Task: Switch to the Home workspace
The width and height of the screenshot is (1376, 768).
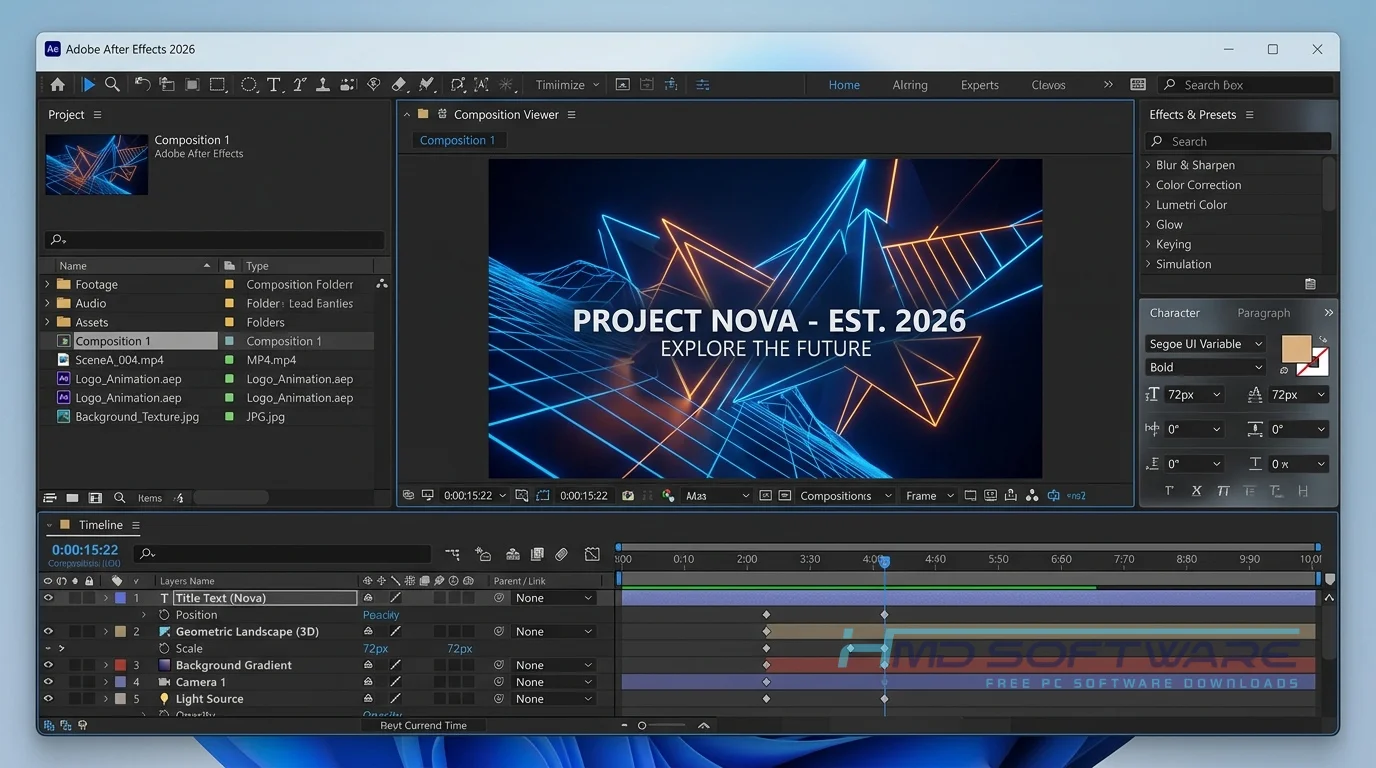Action: point(844,85)
